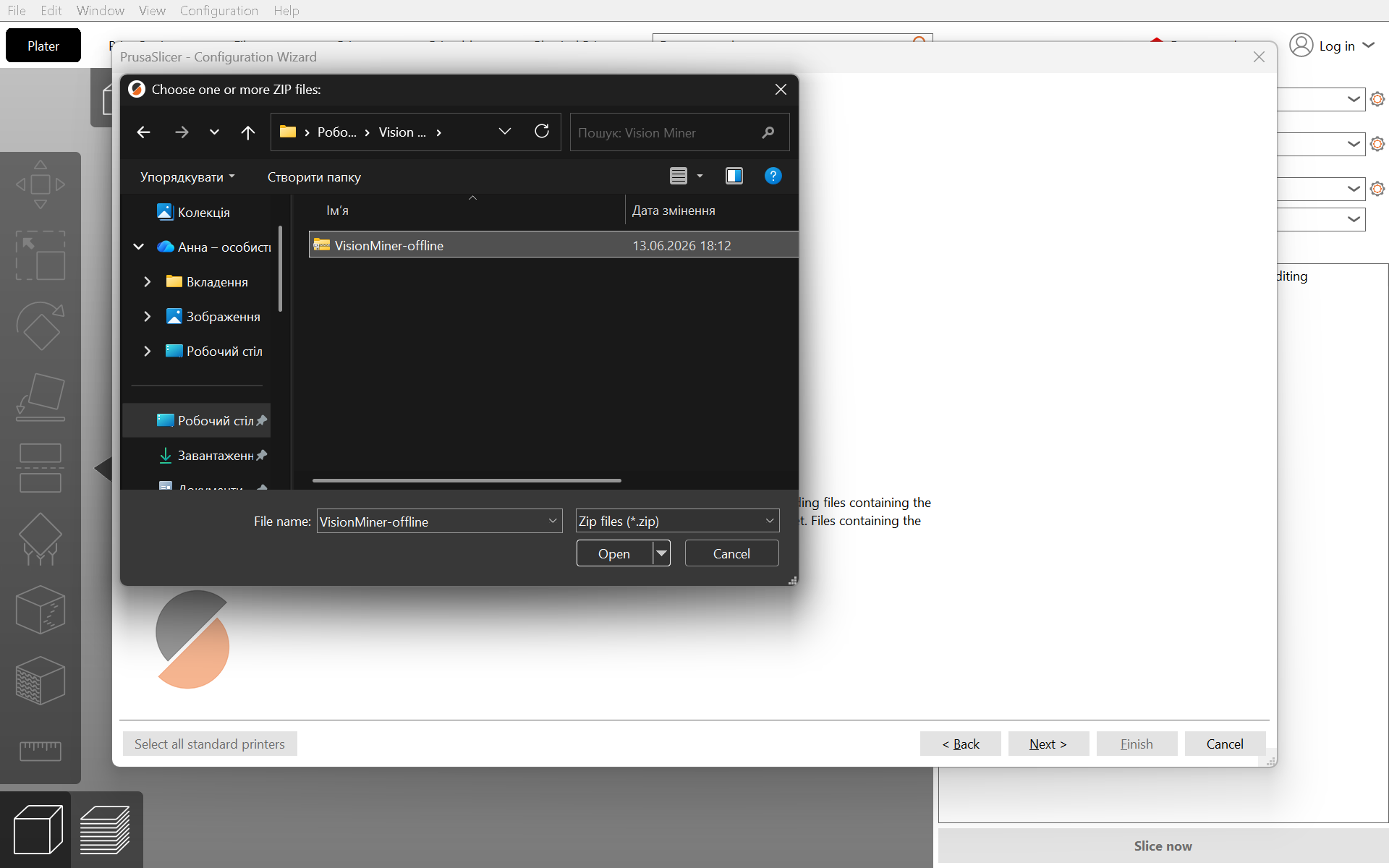Click user account icon near Log in
The width and height of the screenshot is (1389, 868).
(1301, 46)
